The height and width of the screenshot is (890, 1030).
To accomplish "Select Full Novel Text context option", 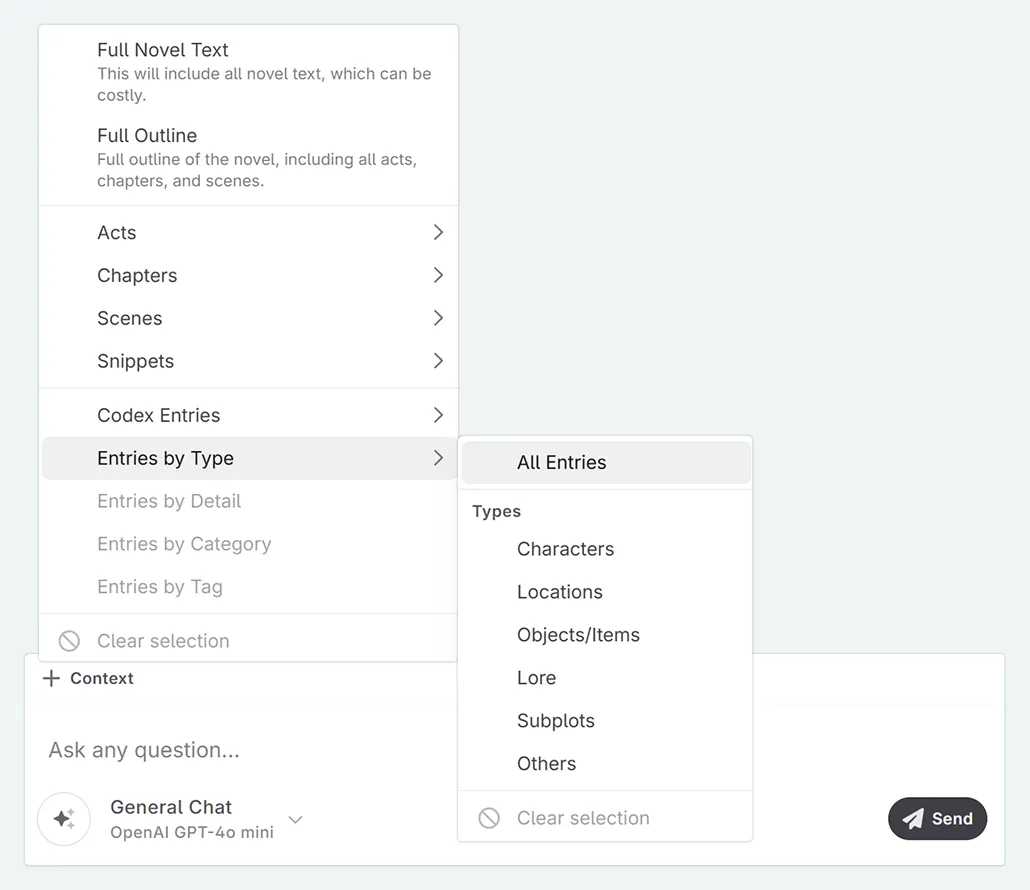I will (x=163, y=50).
